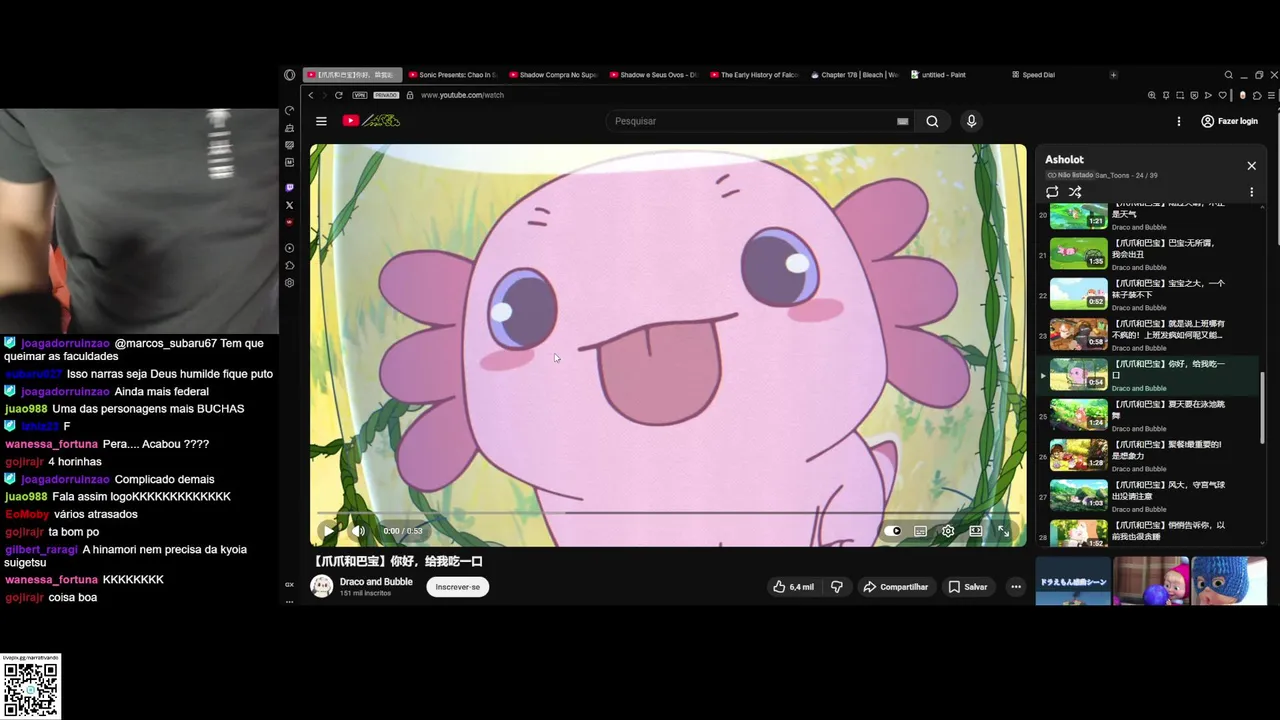
Task: Toggle the VPN badge in the address bar
Action: pos(360,95)
